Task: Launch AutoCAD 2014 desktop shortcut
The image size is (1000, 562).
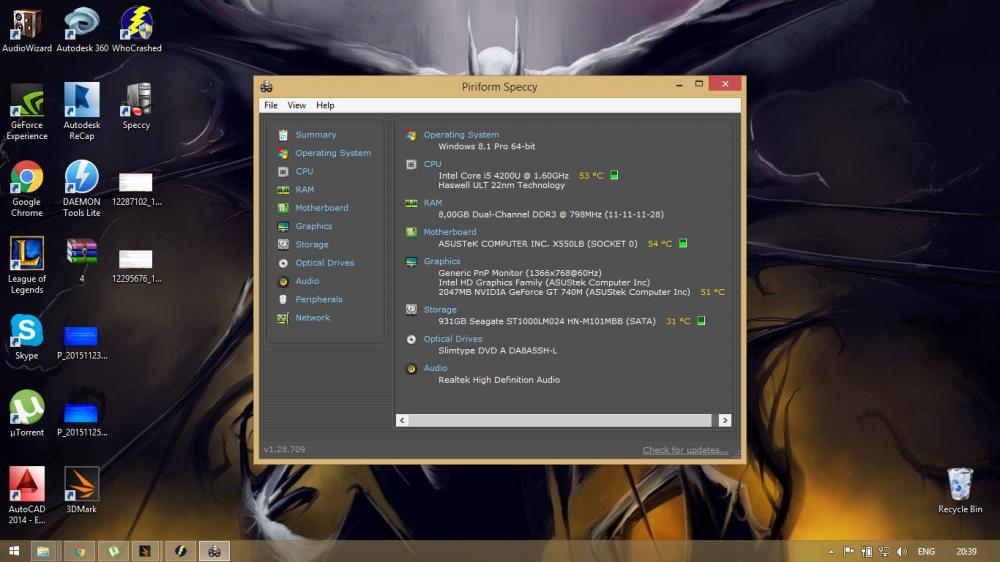Action: [x=27, y=496]
